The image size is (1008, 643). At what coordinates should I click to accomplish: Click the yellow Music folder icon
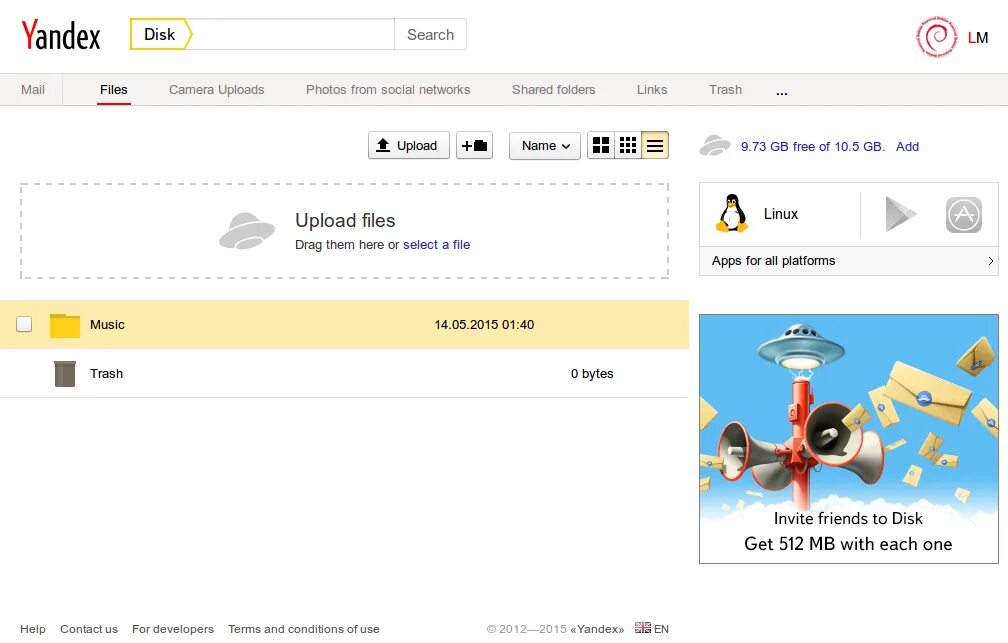pyautogui.click(x=65, y=325)
